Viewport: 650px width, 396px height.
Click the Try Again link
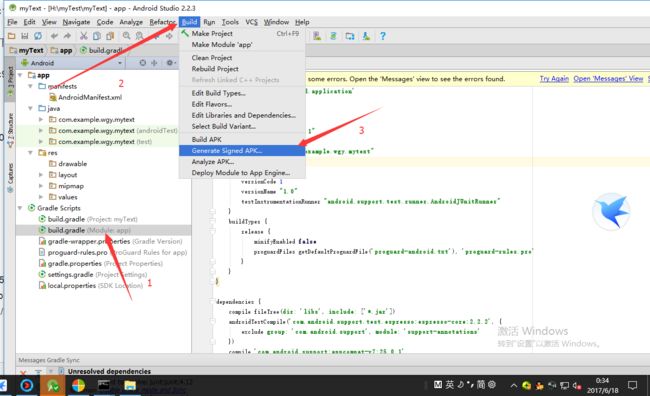(554, 79)
